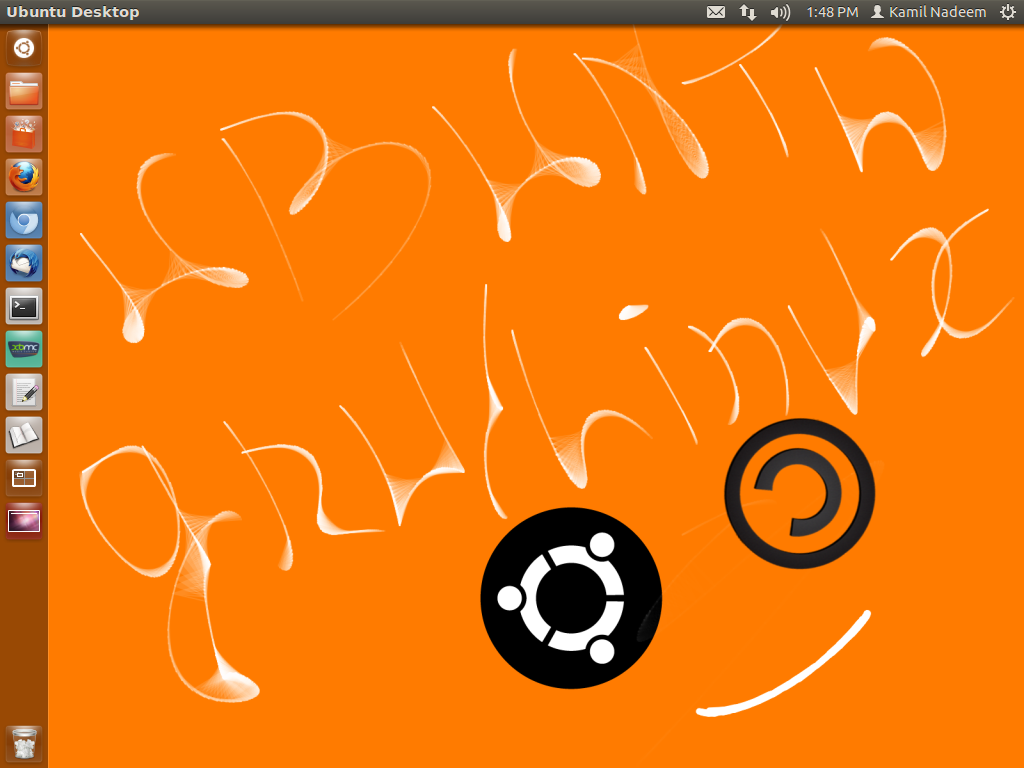The image size is (1024, 768).
Task: Open the messaging envelope indicator
Action: pos(716,12)
